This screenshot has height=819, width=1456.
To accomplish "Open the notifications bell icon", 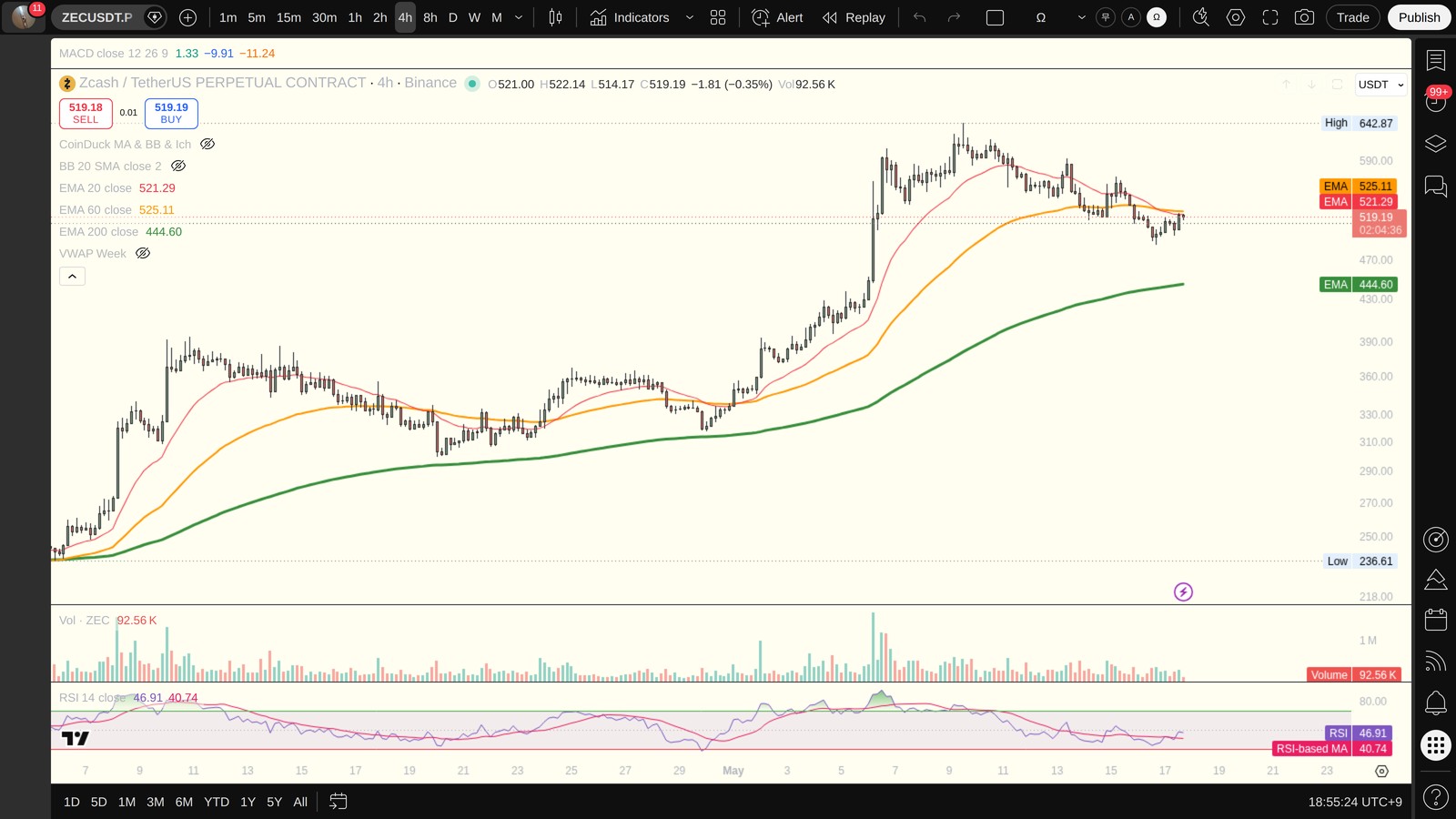I will click(x=1435, y=703).
